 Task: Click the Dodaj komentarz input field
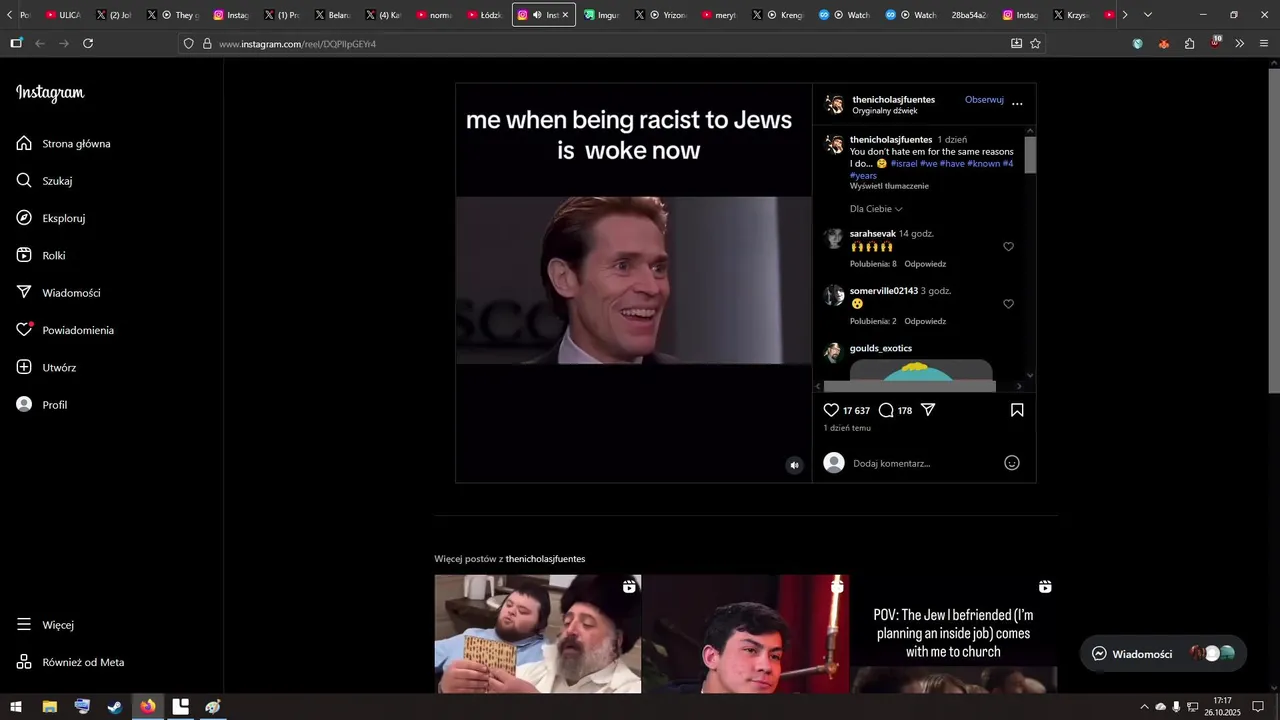pyautogui.click(x=923, y=463)
